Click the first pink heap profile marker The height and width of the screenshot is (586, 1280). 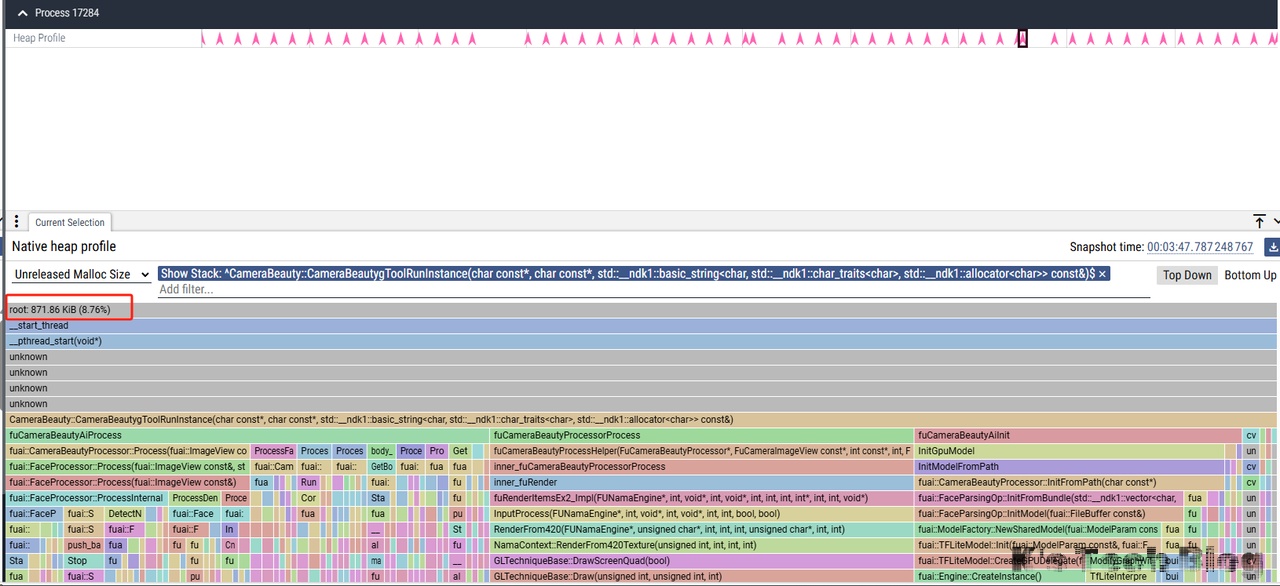click(x=203, y=39)
